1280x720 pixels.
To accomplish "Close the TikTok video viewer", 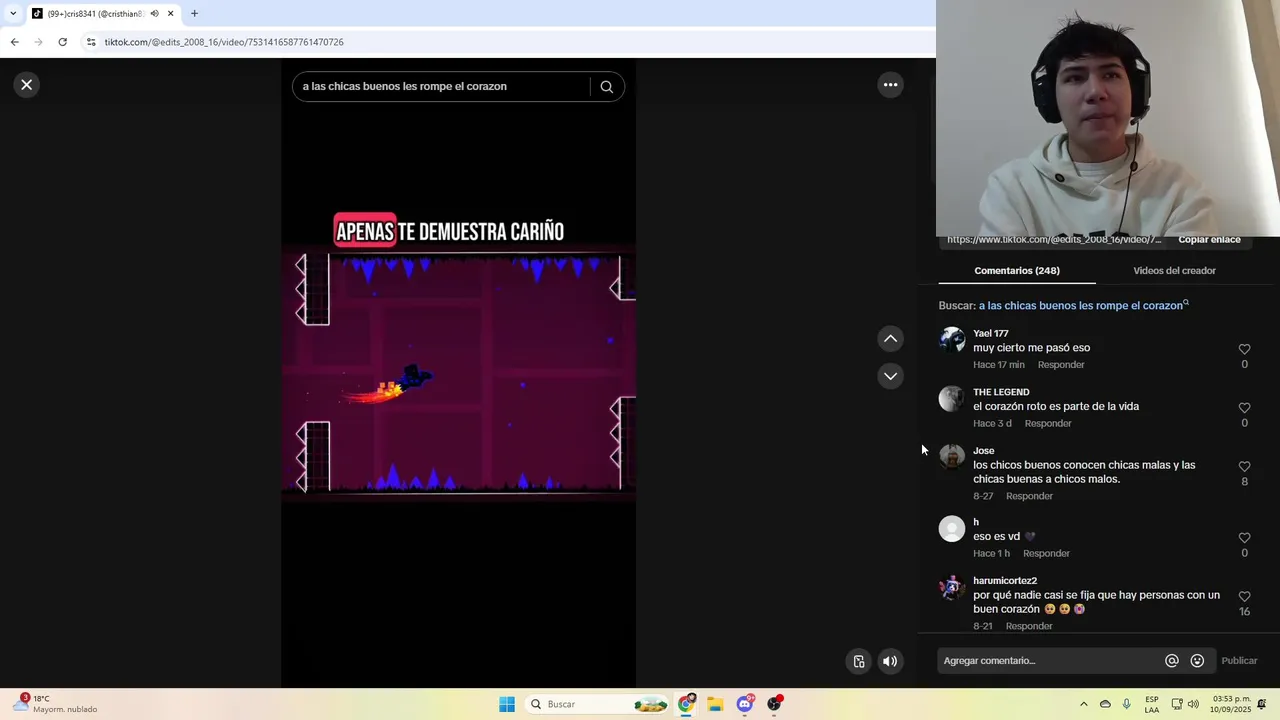I will point(27,85).
